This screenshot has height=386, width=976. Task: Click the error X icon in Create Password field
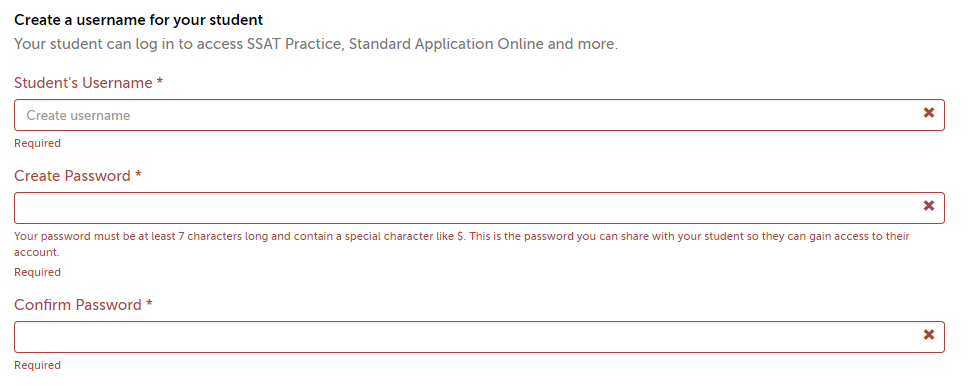coord(929,205)
